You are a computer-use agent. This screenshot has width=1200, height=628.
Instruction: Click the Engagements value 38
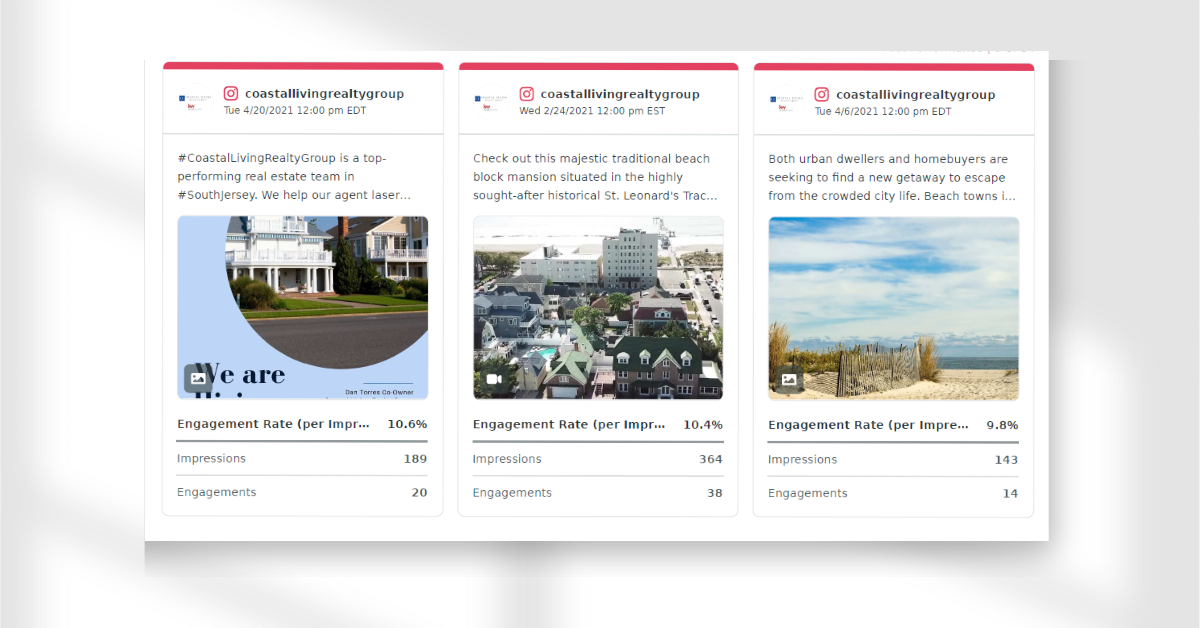[715, 492]
